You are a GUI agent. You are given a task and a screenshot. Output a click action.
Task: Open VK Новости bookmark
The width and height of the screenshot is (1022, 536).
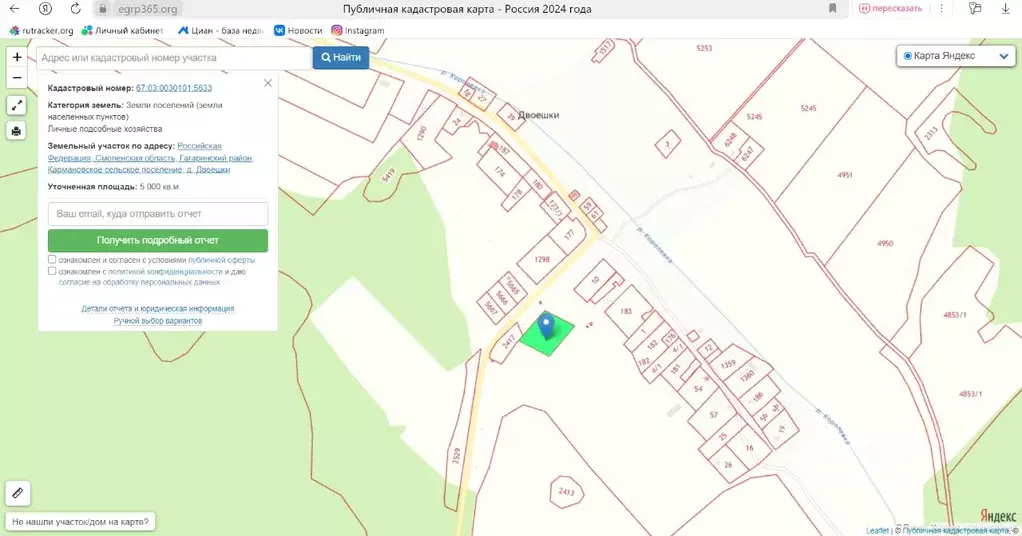coord(298,31)
